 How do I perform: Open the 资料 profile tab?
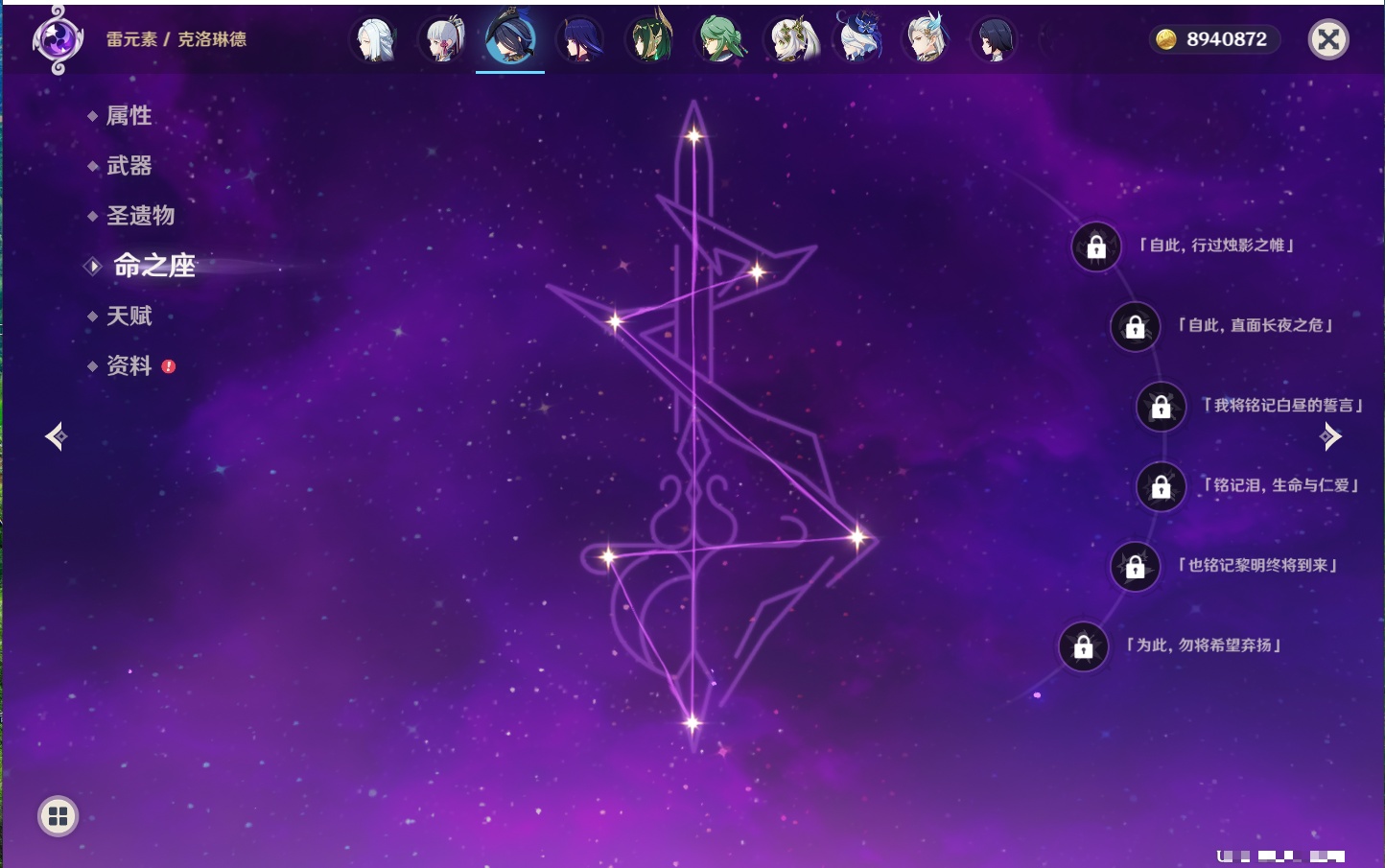point(129,365)
